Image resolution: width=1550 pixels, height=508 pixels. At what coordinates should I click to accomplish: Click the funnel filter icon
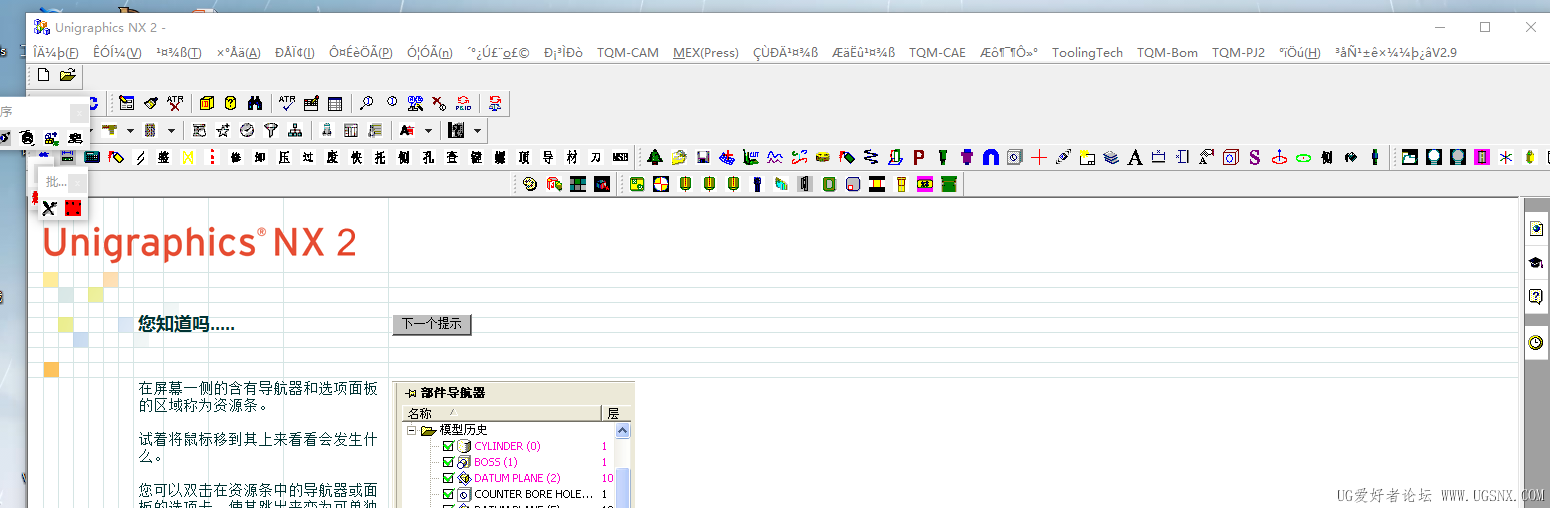(271, 130)
